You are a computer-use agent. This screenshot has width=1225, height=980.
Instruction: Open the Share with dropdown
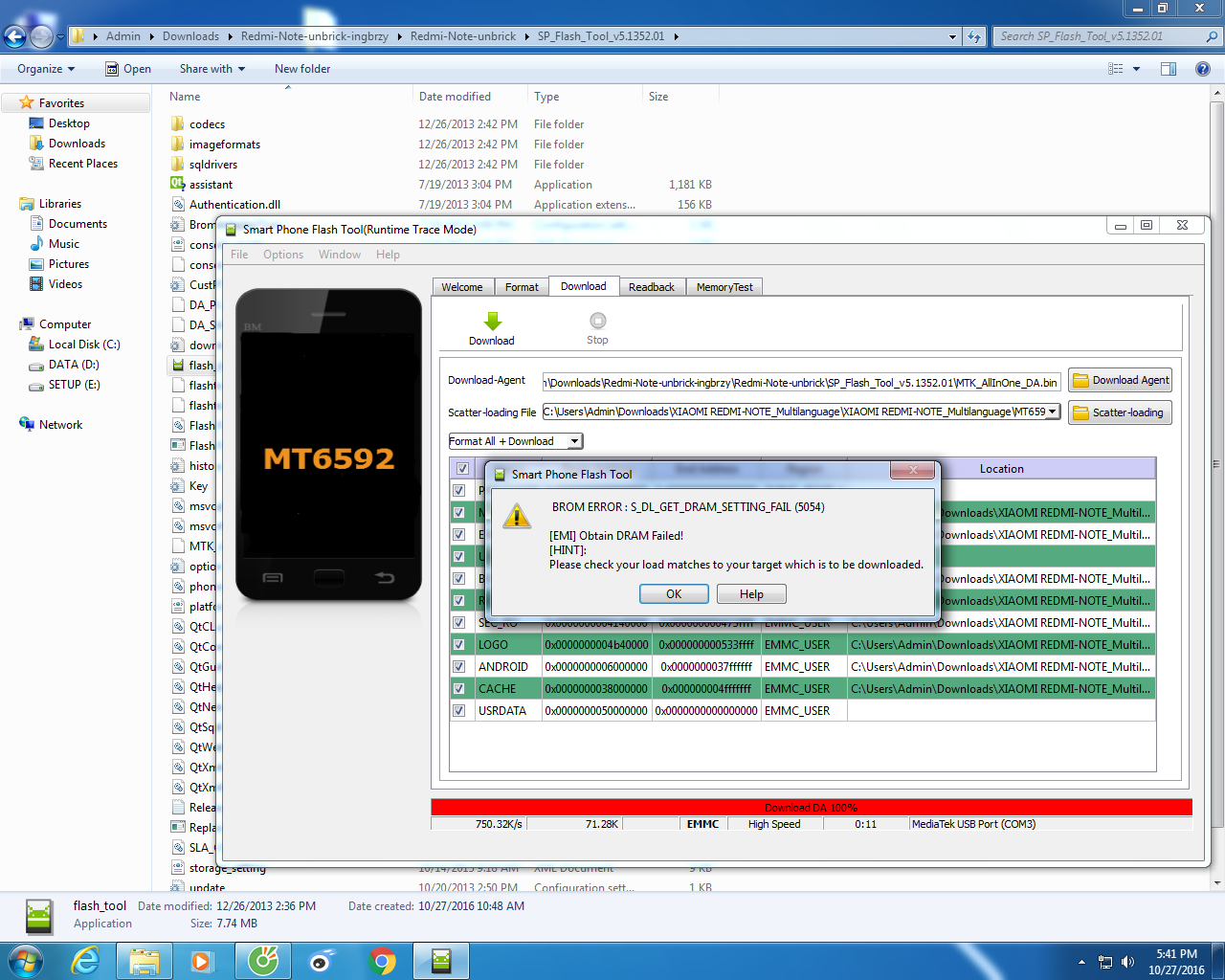(x=212, y=69)
